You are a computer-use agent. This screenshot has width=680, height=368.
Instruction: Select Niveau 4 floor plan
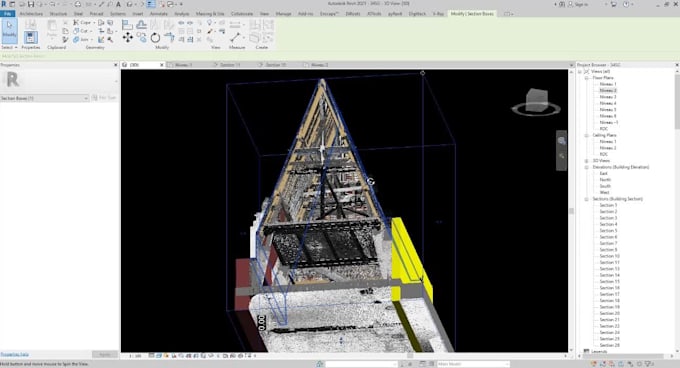coord(608,103)
